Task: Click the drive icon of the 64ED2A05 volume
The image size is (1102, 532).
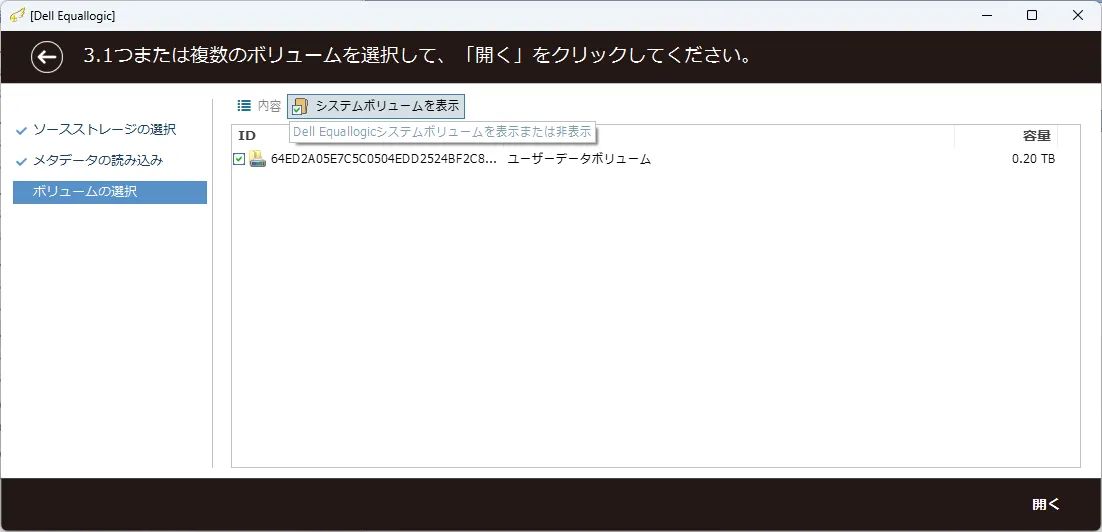Action: click(257, 159)
